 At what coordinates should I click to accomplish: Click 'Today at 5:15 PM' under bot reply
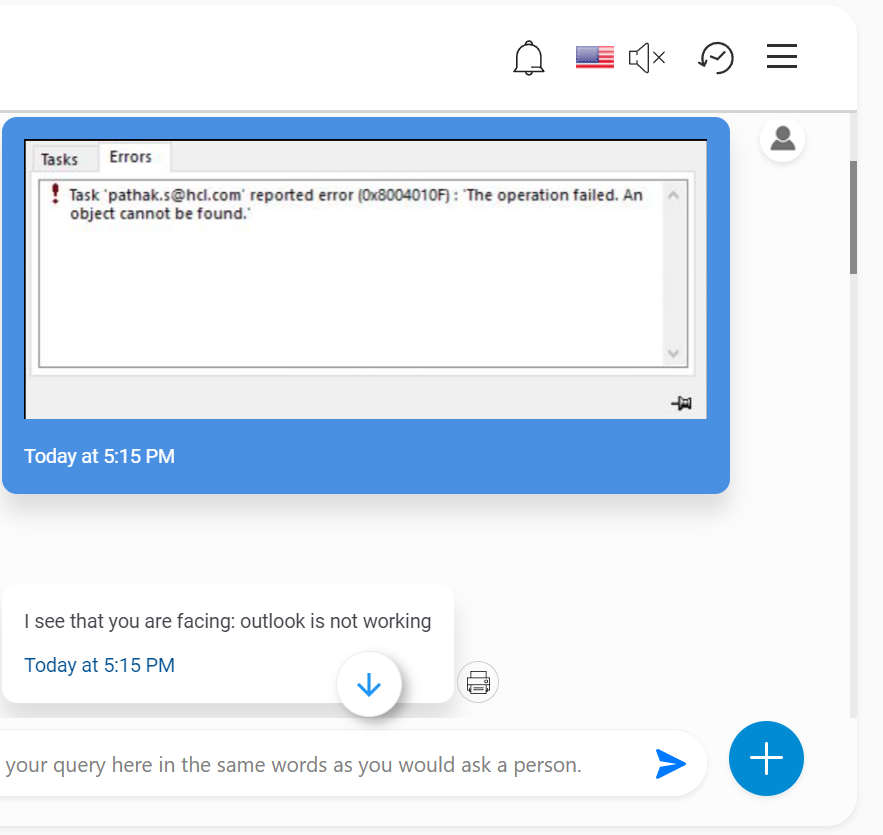[x=100, y=665]
